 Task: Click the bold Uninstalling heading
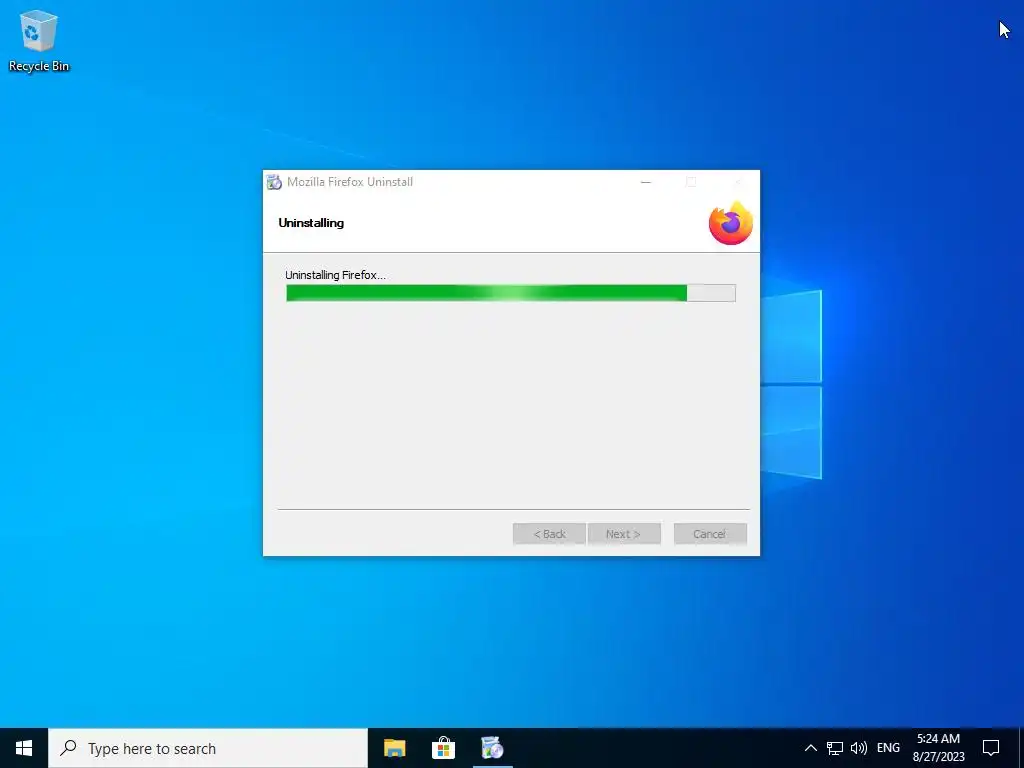pos(311,223)
